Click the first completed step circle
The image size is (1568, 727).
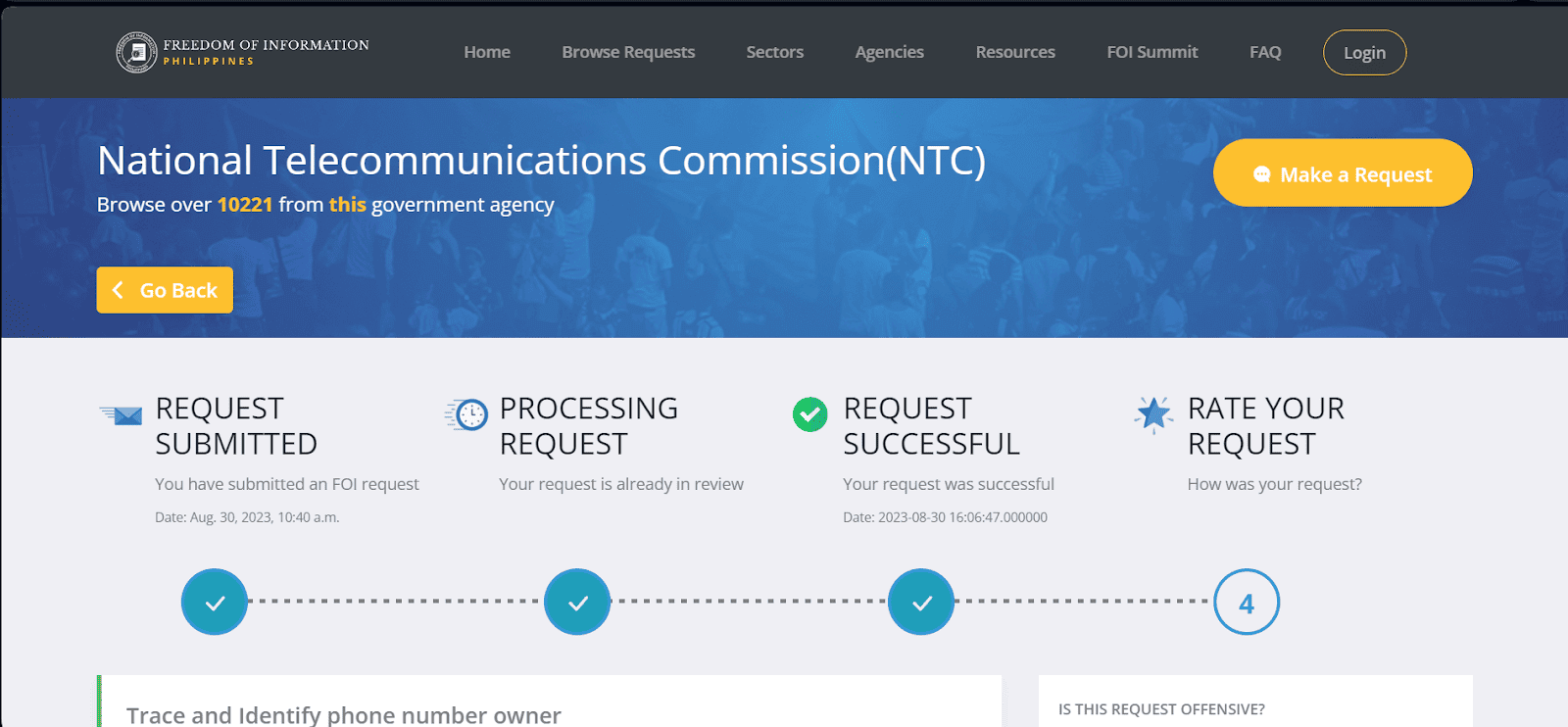(215, 603)
